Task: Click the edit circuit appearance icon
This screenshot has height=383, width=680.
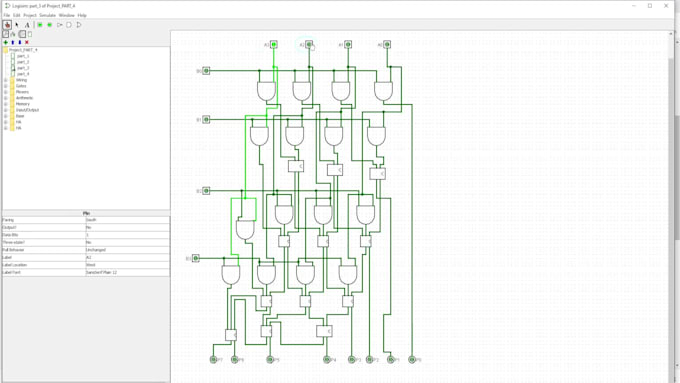Action: pyautogui.click(x=29, y=34)
